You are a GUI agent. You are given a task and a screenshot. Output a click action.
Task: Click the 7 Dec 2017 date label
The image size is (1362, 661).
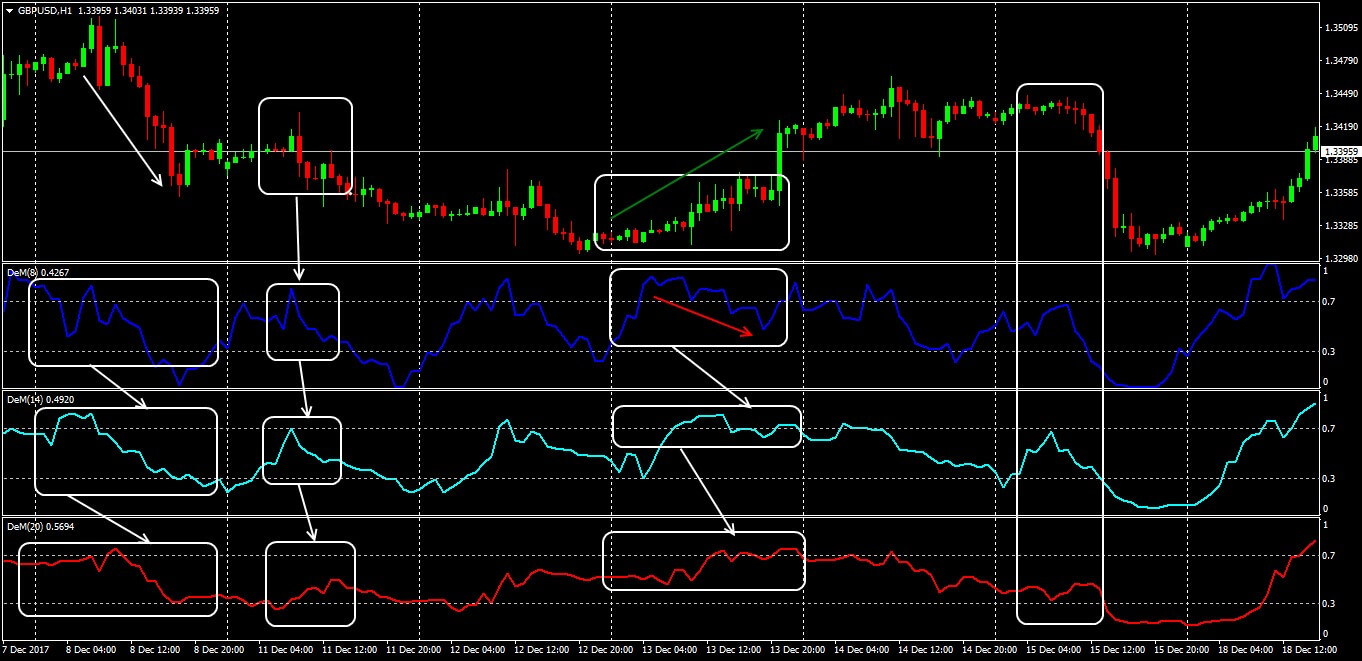coord(25,650)
